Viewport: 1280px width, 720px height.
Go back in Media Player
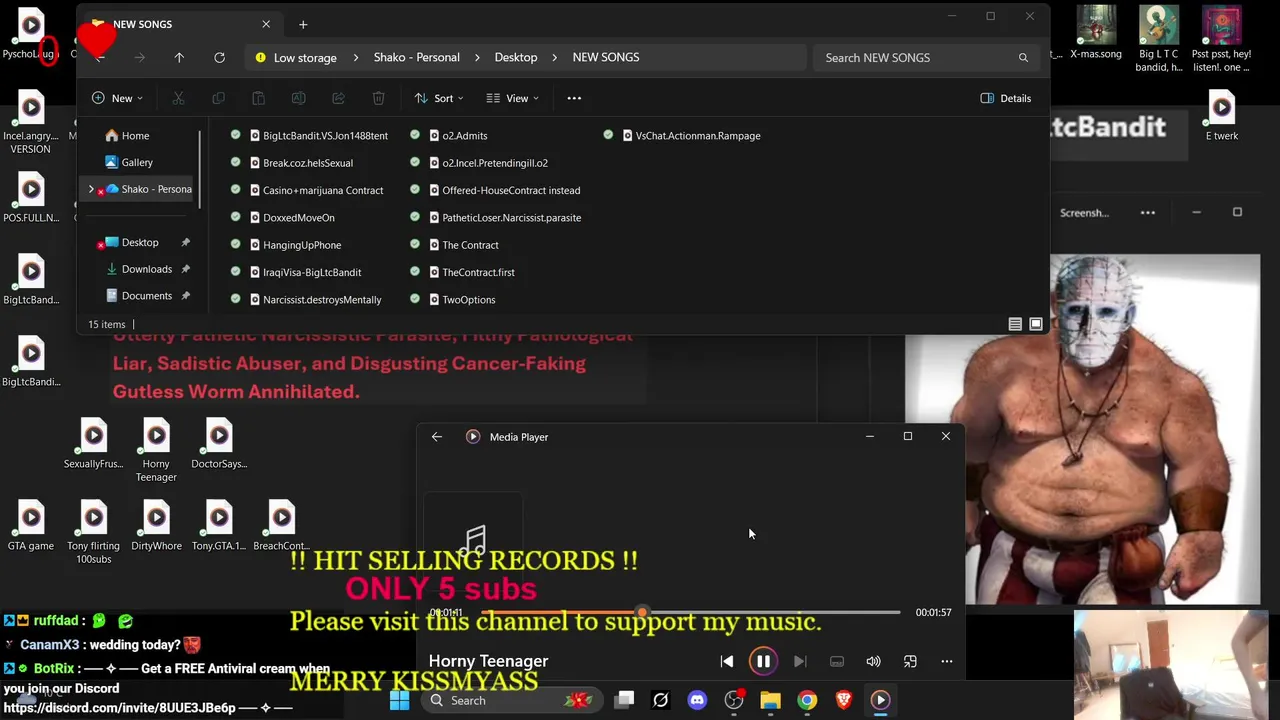coord(437,437)
